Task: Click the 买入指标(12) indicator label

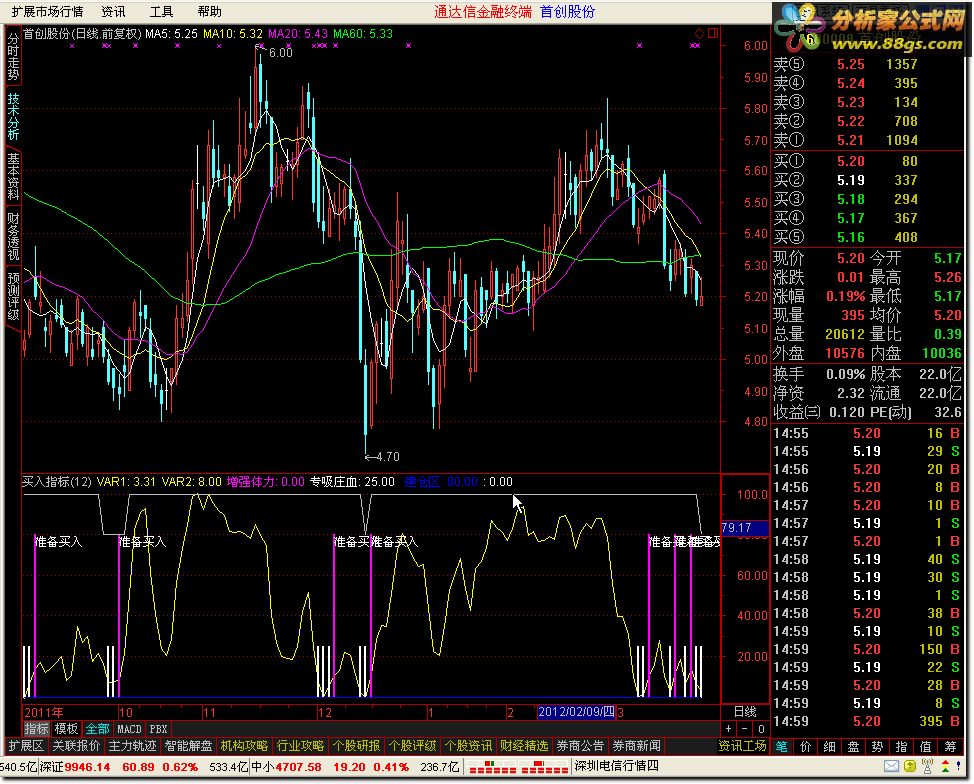Action: 57,482
